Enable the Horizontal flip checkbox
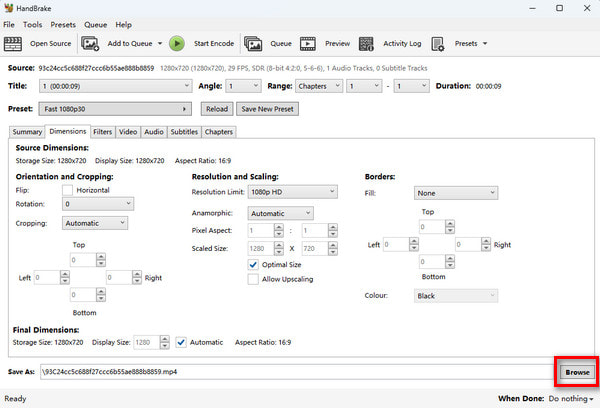The image size is (600, 408). coord(68,190)
